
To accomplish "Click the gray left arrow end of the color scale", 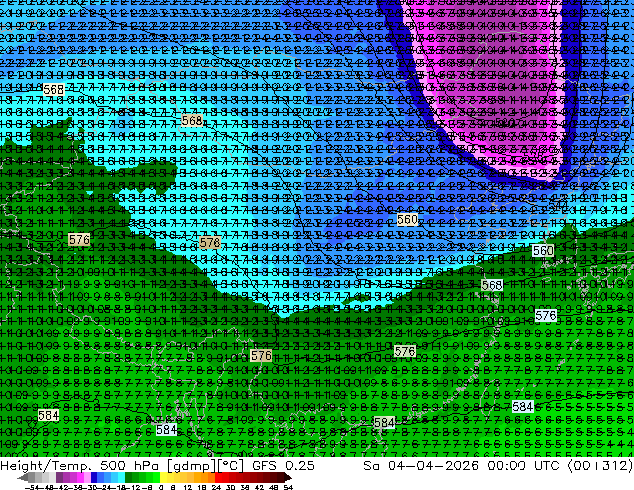I will pyautogui.click(x=23, y=477).
